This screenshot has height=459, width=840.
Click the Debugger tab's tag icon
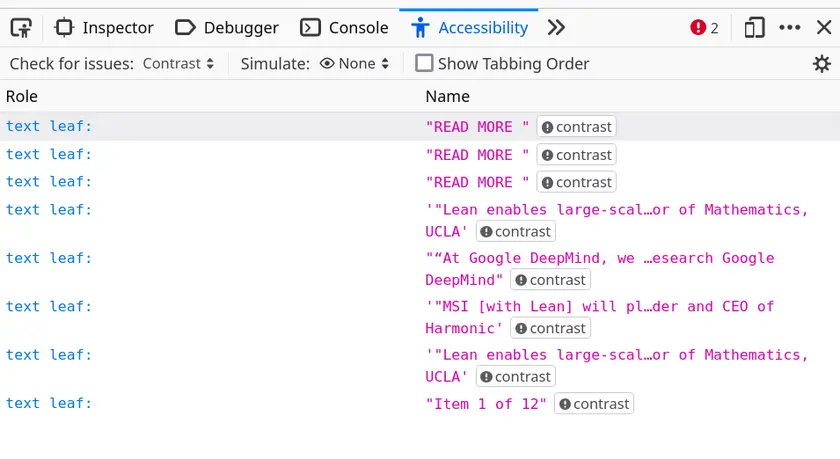(x=185, y=27)
